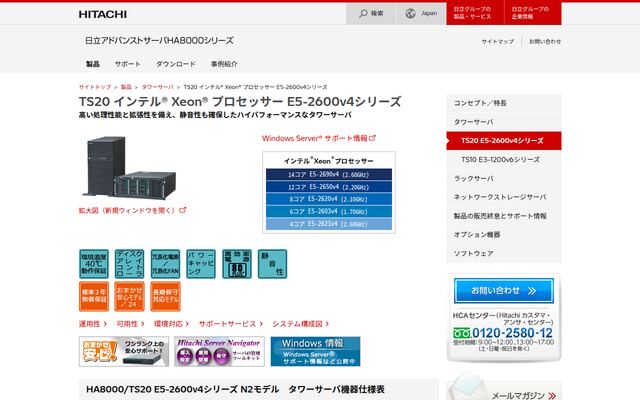Open ネットワークストレージサーバ in side menu
The image size is (640, 400).
pyautogui.click(x=504, y=197)
